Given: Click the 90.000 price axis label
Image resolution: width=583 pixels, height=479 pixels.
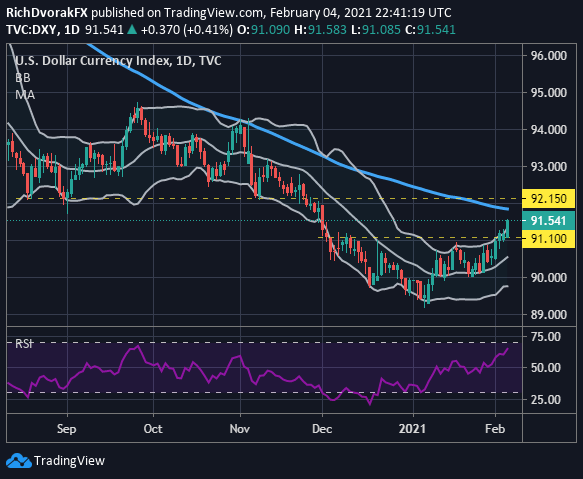Looking at the screenshot, I should 549,278.
